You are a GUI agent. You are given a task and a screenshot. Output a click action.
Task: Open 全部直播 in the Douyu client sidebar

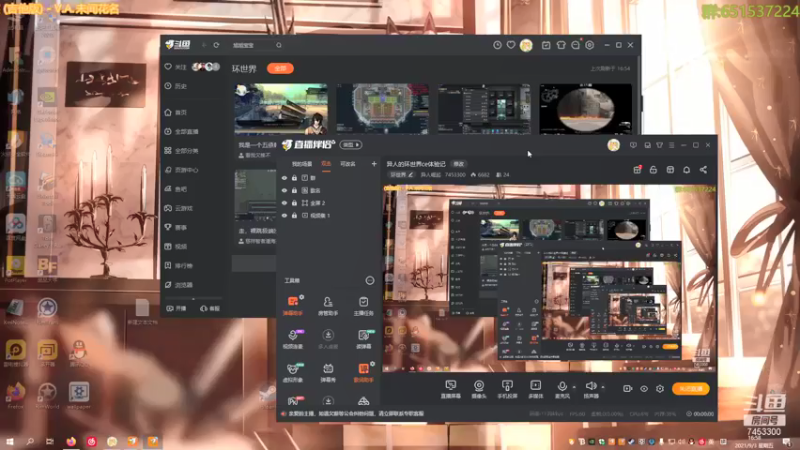pyautogui.click(x=182, y=132)
